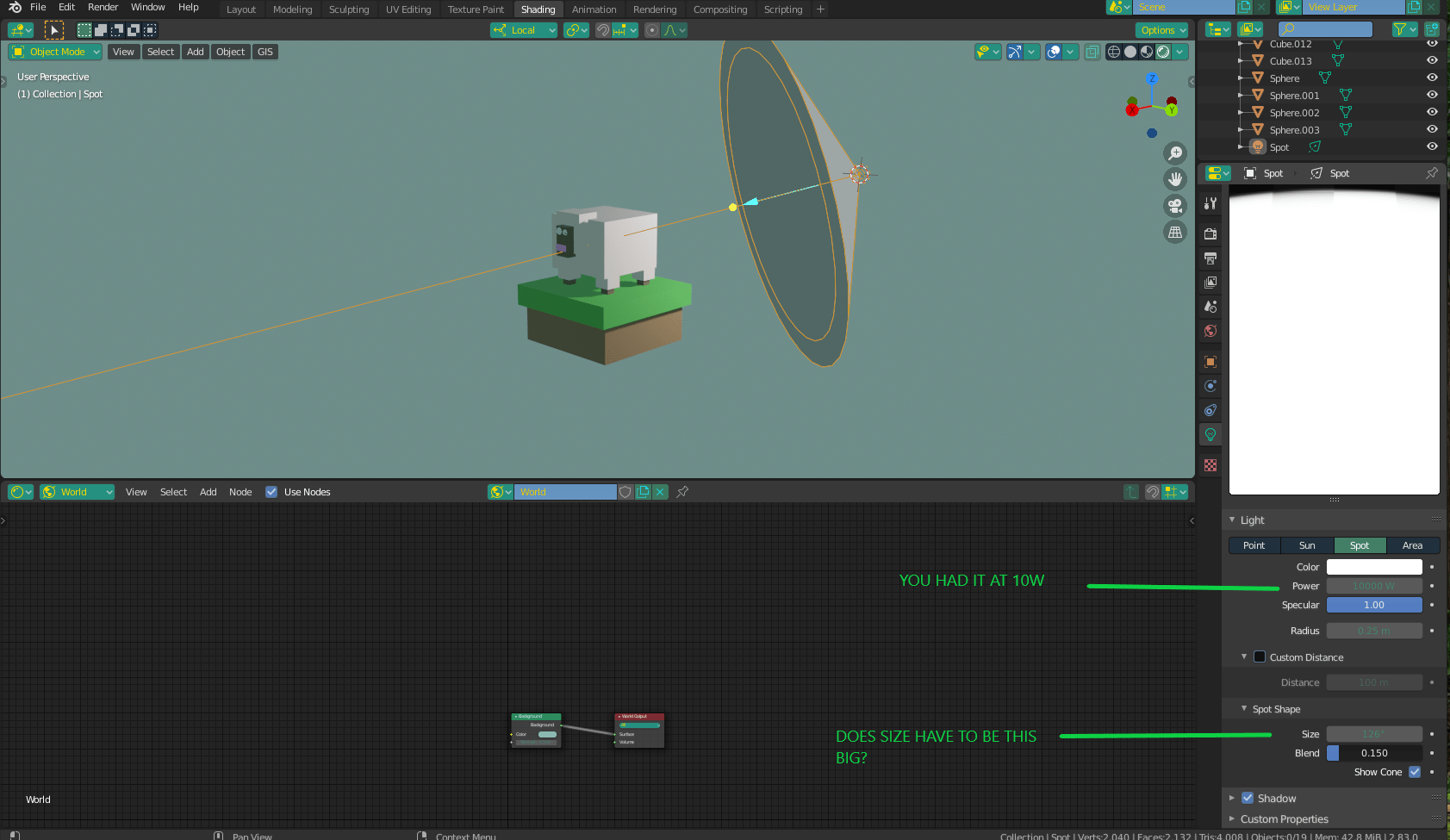
Task: Open the viewport Add menu
Action: pyautogui.click(x=196, y=52)
